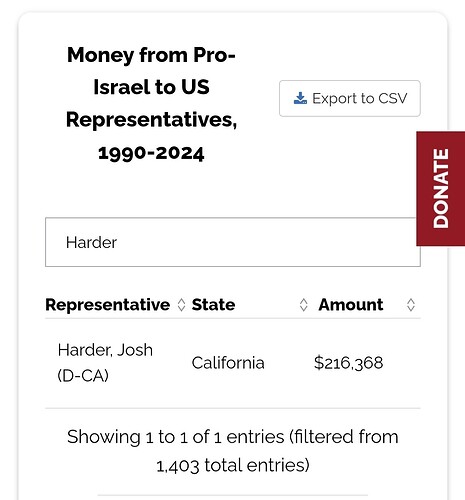This screenshot has height=500, width=465.
Task: Click the California state cell
Action: pos(228,363)
